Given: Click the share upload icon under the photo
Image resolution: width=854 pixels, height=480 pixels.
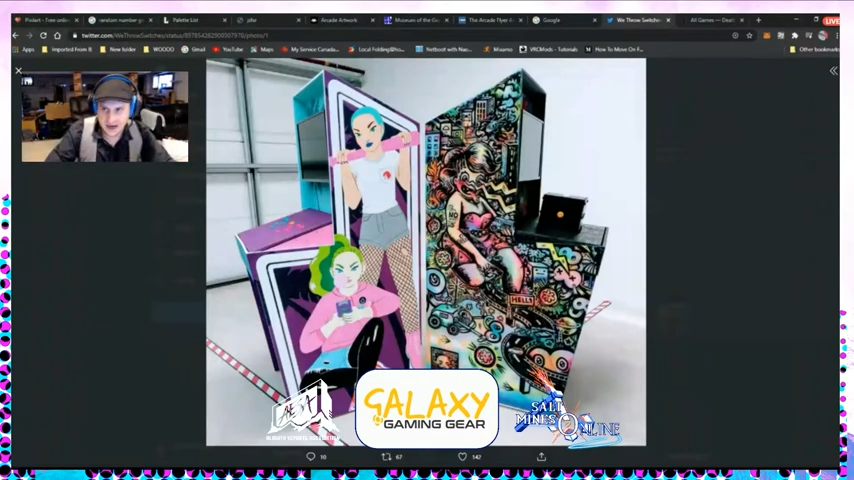Looking at the screenshot, I should 541,457.
